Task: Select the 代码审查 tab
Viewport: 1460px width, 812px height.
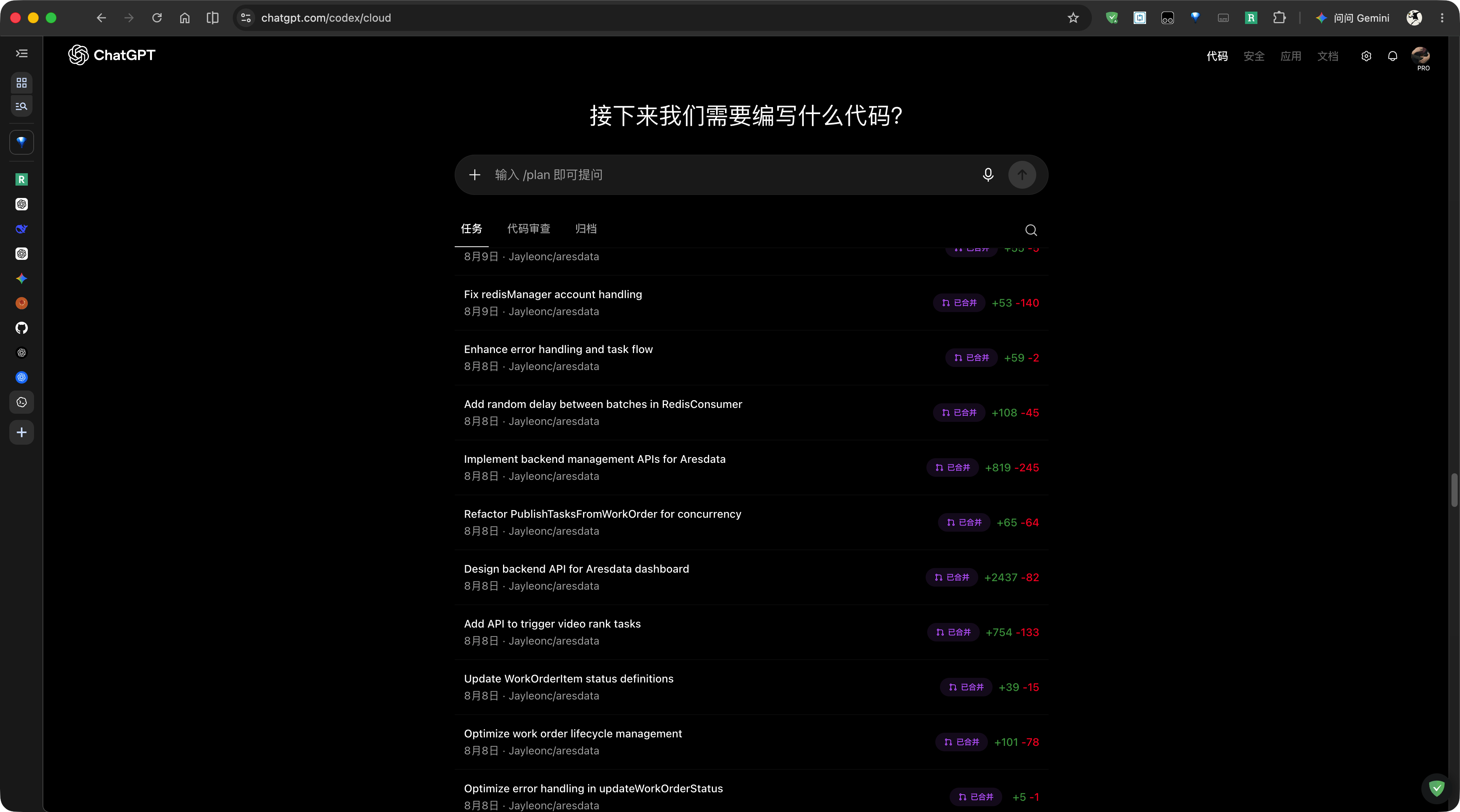Action: point(529,229)
